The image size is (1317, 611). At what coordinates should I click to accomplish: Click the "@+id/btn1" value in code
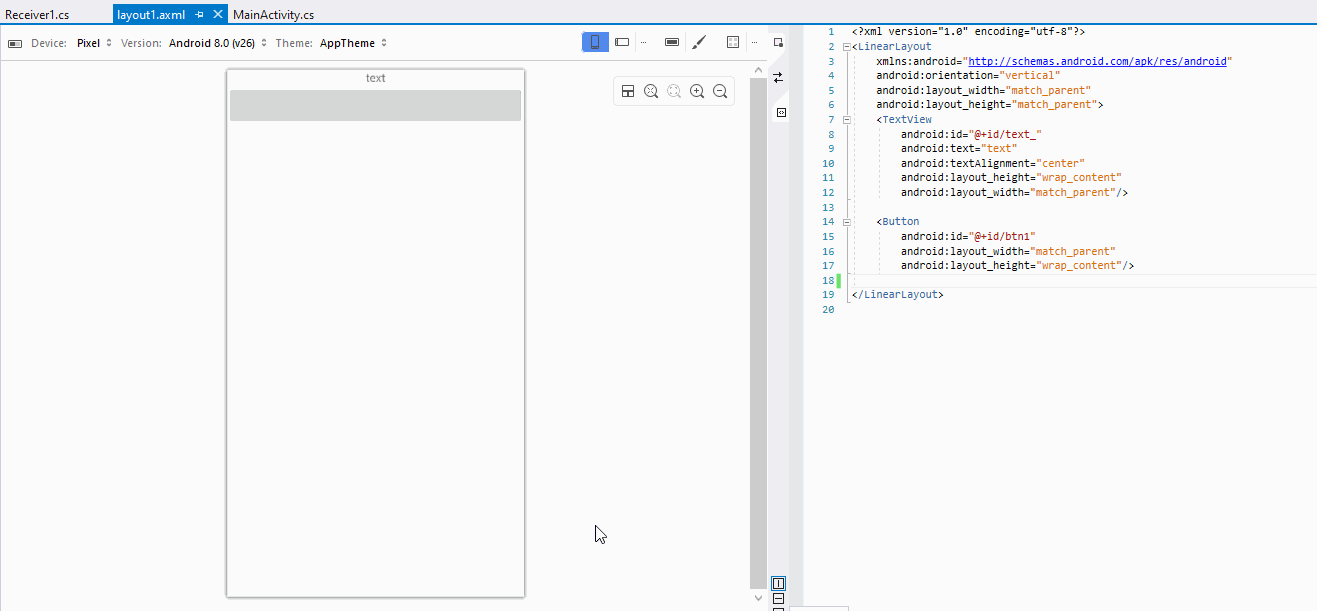1000,236
